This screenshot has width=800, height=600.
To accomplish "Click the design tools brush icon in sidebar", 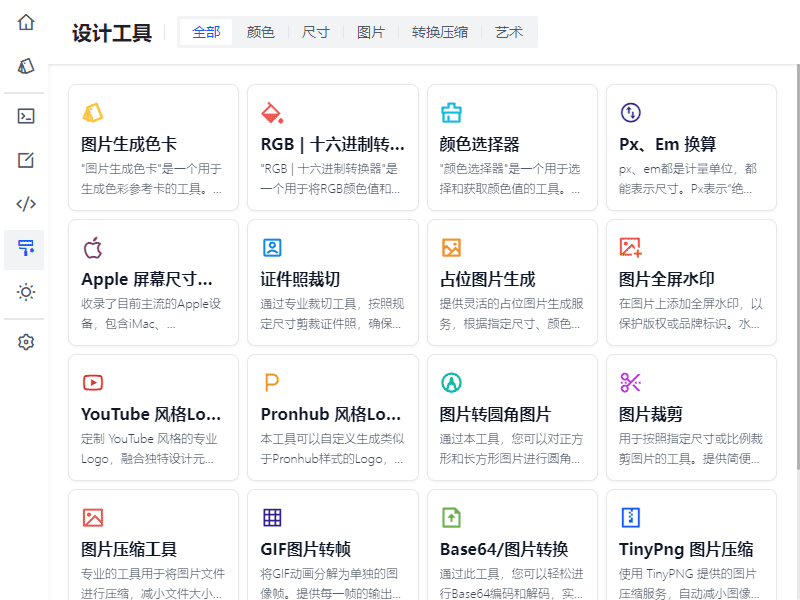I will (x=24, y=249).
